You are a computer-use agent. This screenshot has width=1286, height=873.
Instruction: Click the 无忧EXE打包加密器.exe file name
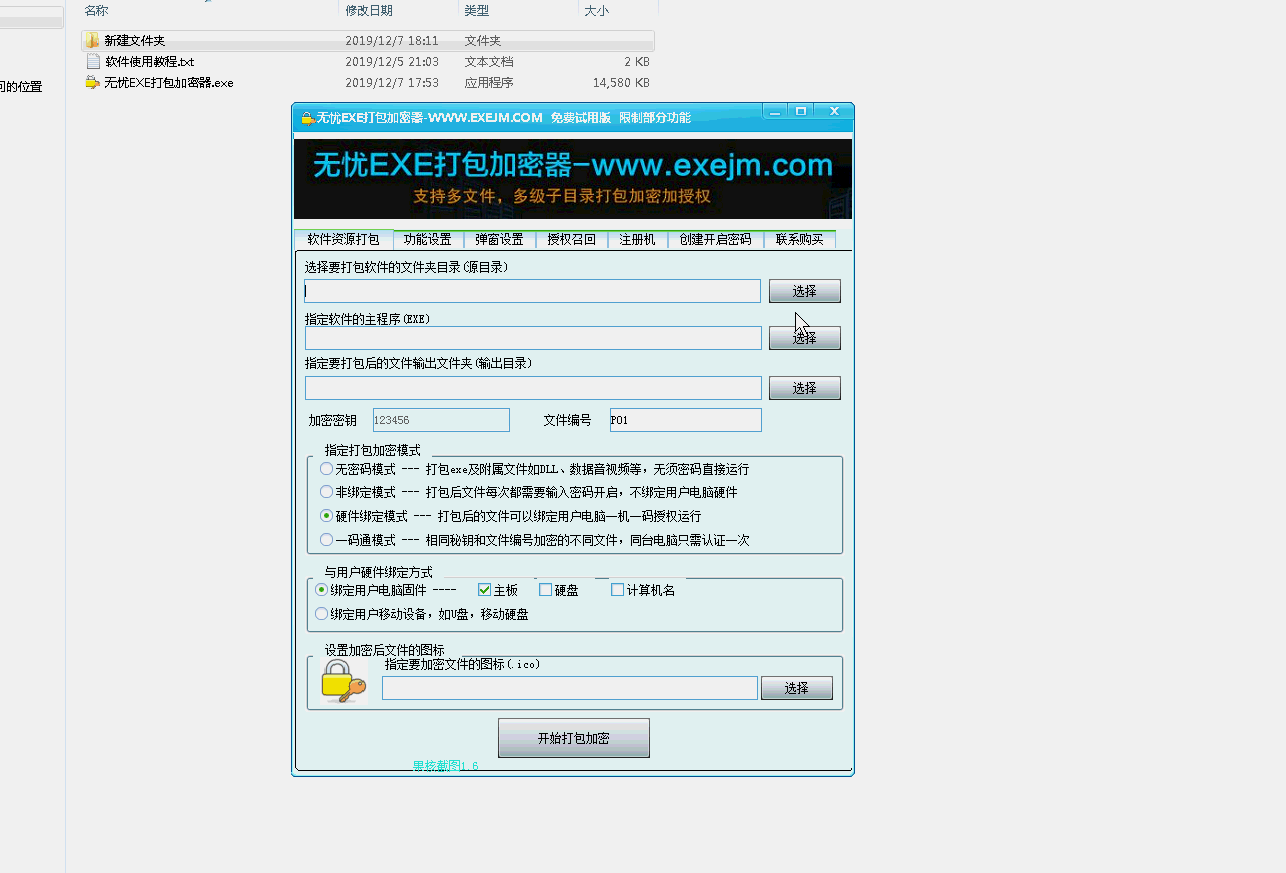pyautogui.click(x=169, y=83)
